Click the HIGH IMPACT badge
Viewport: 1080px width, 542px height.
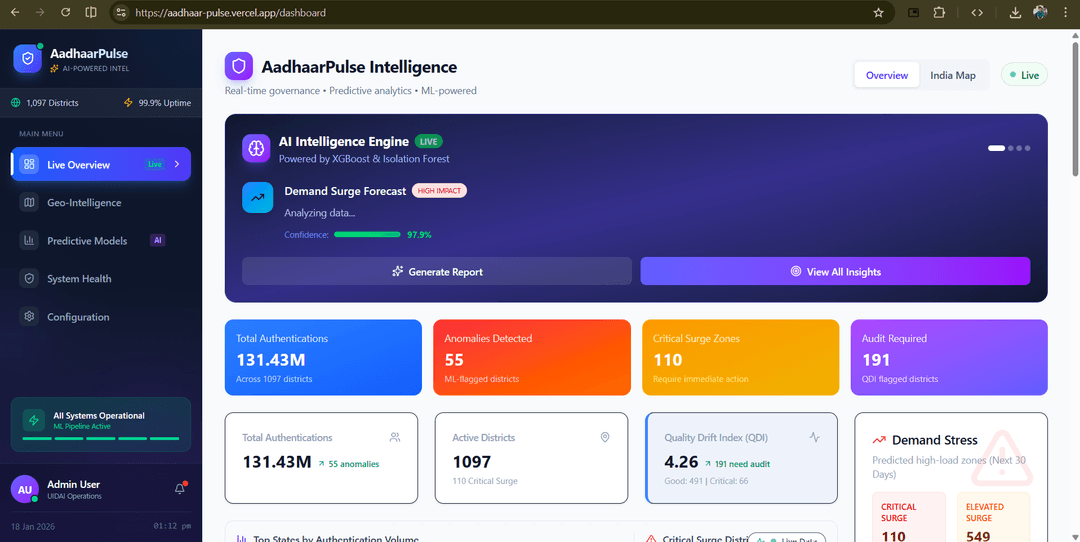click(439, 191)
